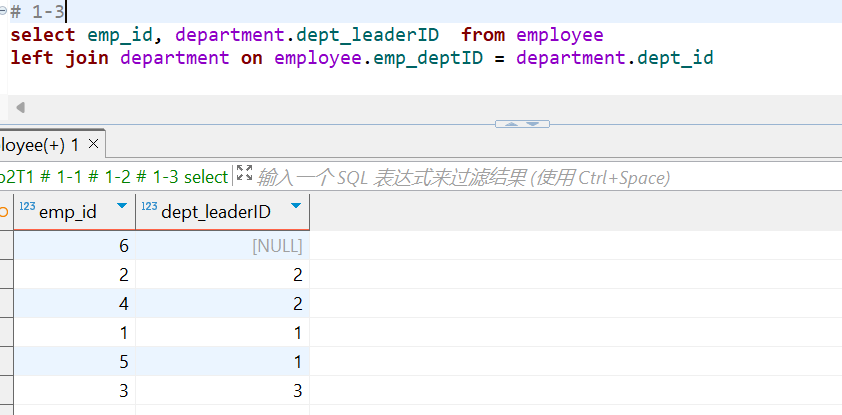
Task: Close the employee(+) 1 result tab
Action: [x=94, y=145]
